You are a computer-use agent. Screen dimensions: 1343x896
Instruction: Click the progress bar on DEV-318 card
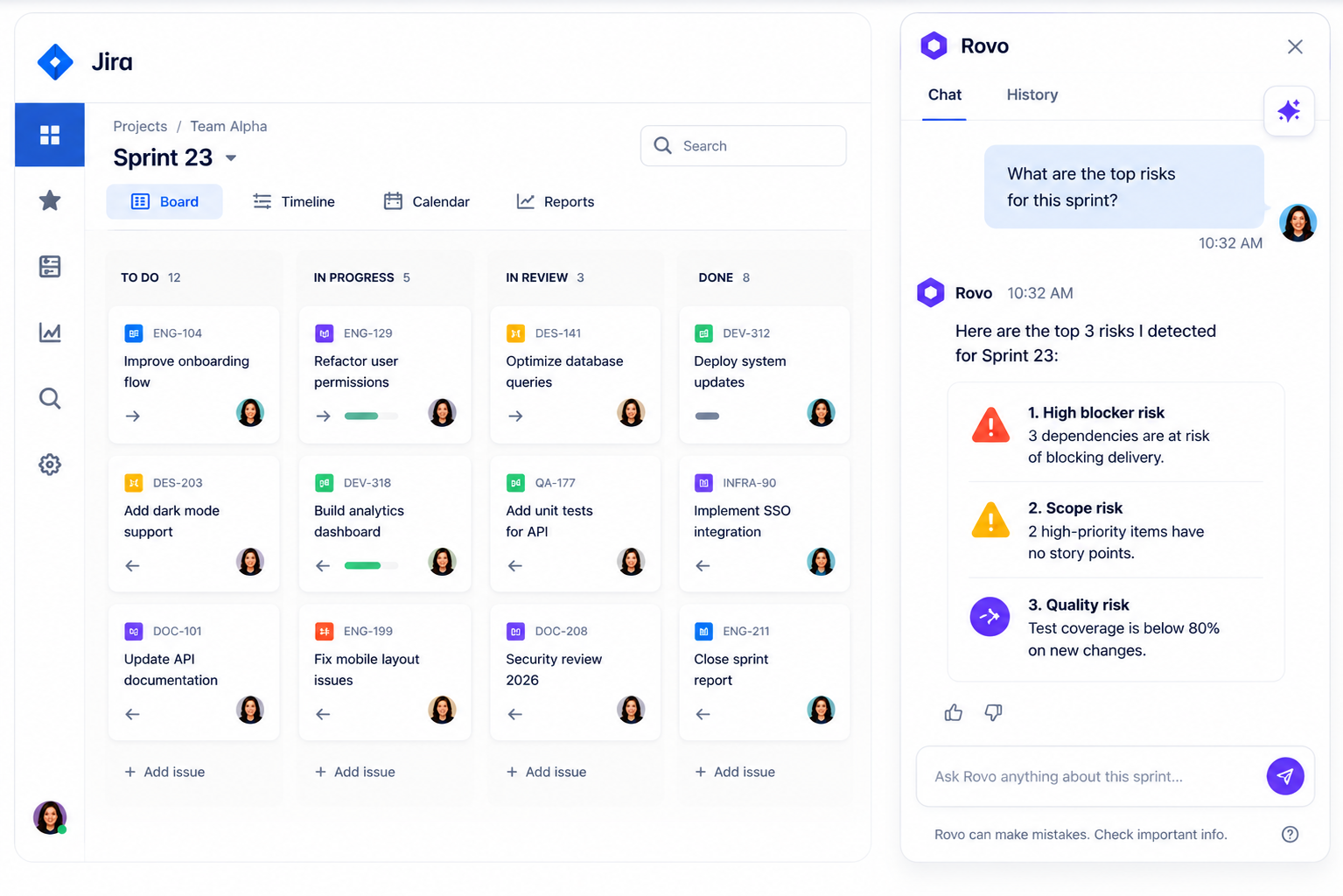tap(370, 566)
